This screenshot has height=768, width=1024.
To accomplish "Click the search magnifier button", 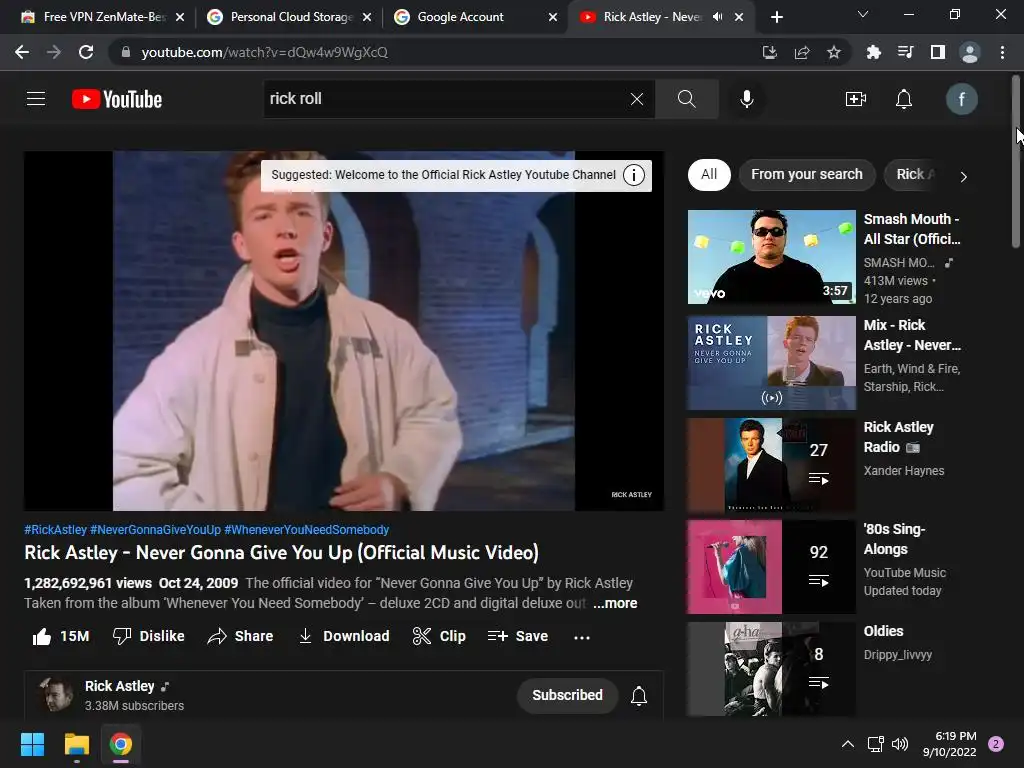I will (x=686, y=99).
